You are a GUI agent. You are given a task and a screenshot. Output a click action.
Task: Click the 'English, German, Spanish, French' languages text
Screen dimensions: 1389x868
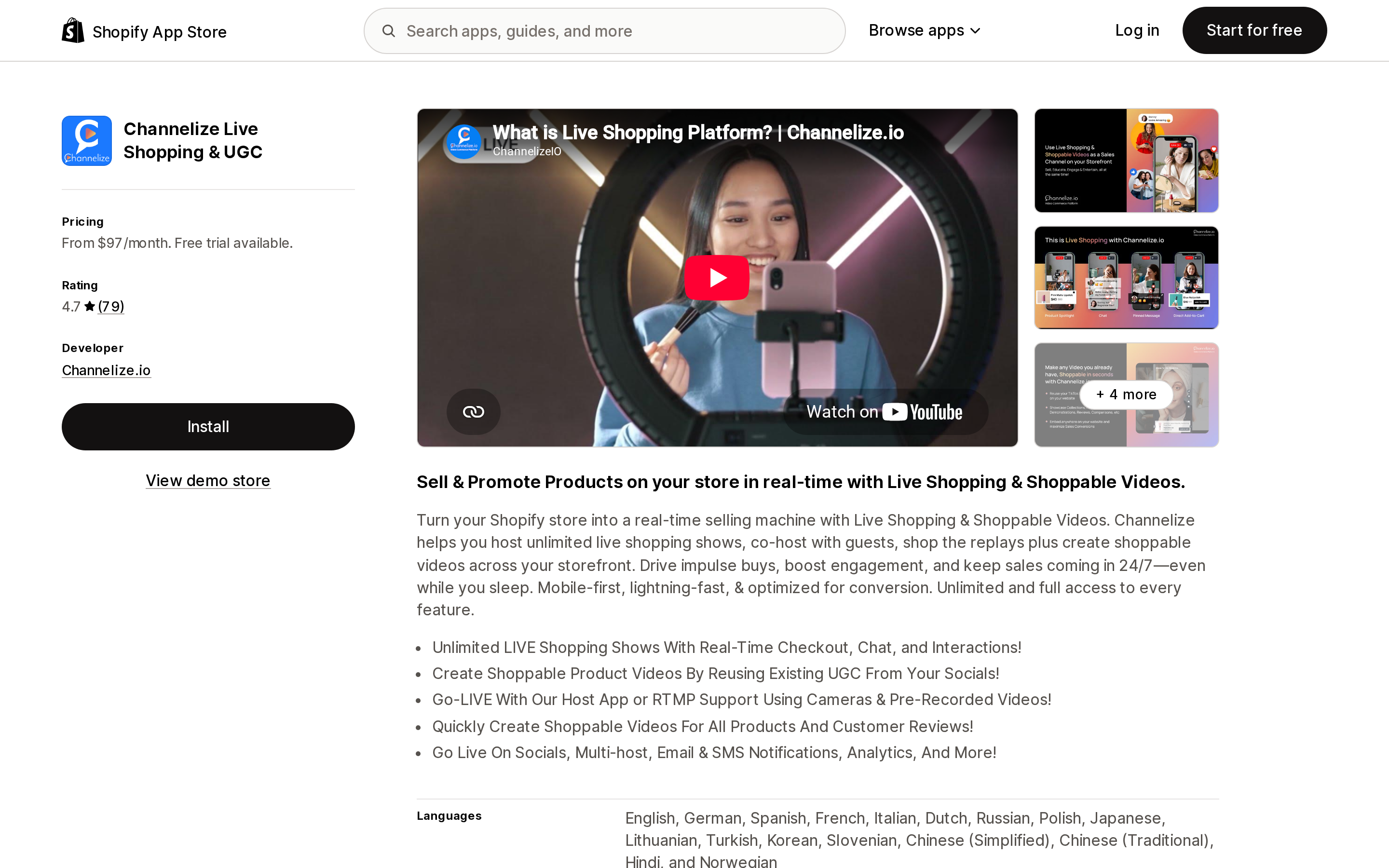(x=920, y=839)
